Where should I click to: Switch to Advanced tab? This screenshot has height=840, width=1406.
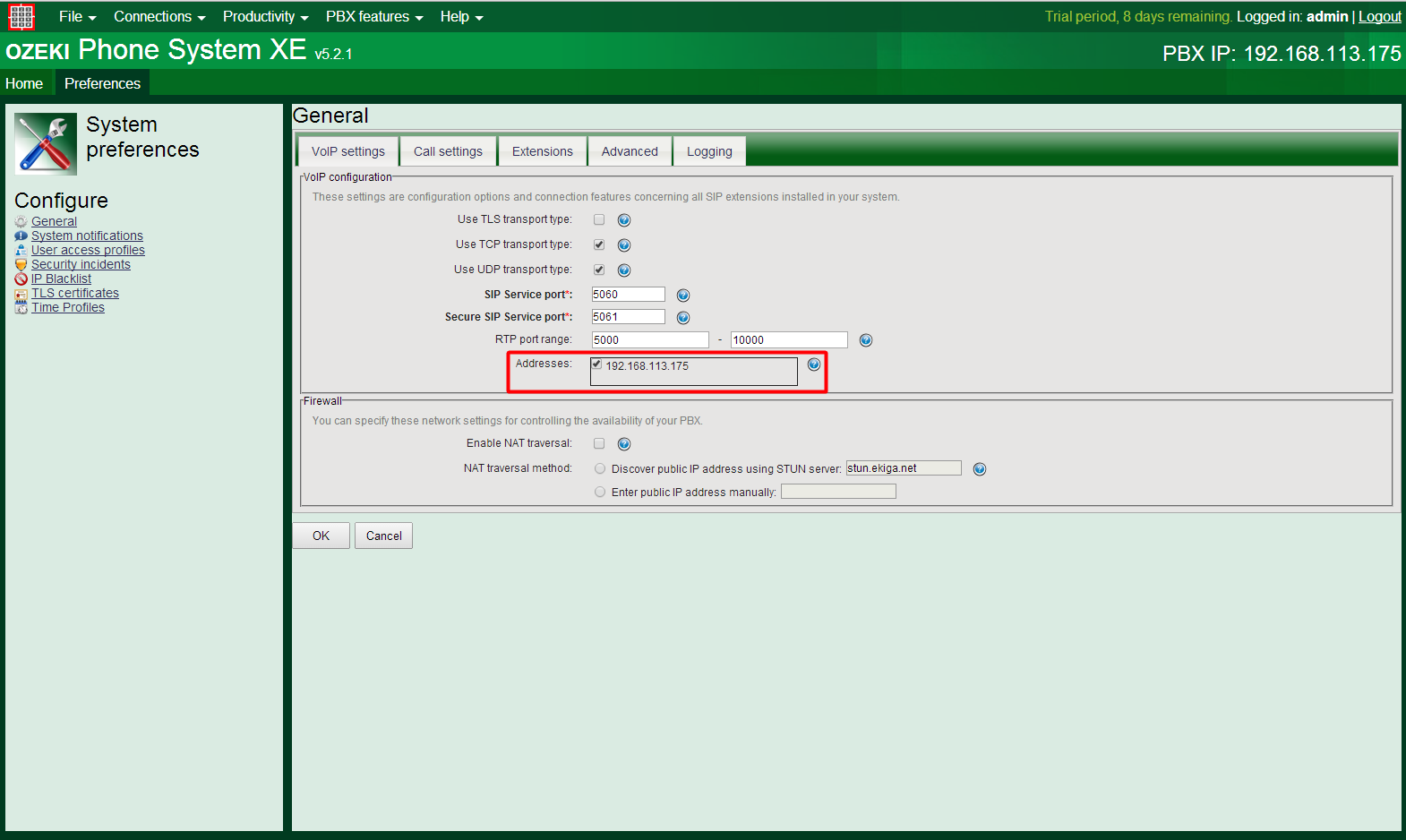point(630,151)
